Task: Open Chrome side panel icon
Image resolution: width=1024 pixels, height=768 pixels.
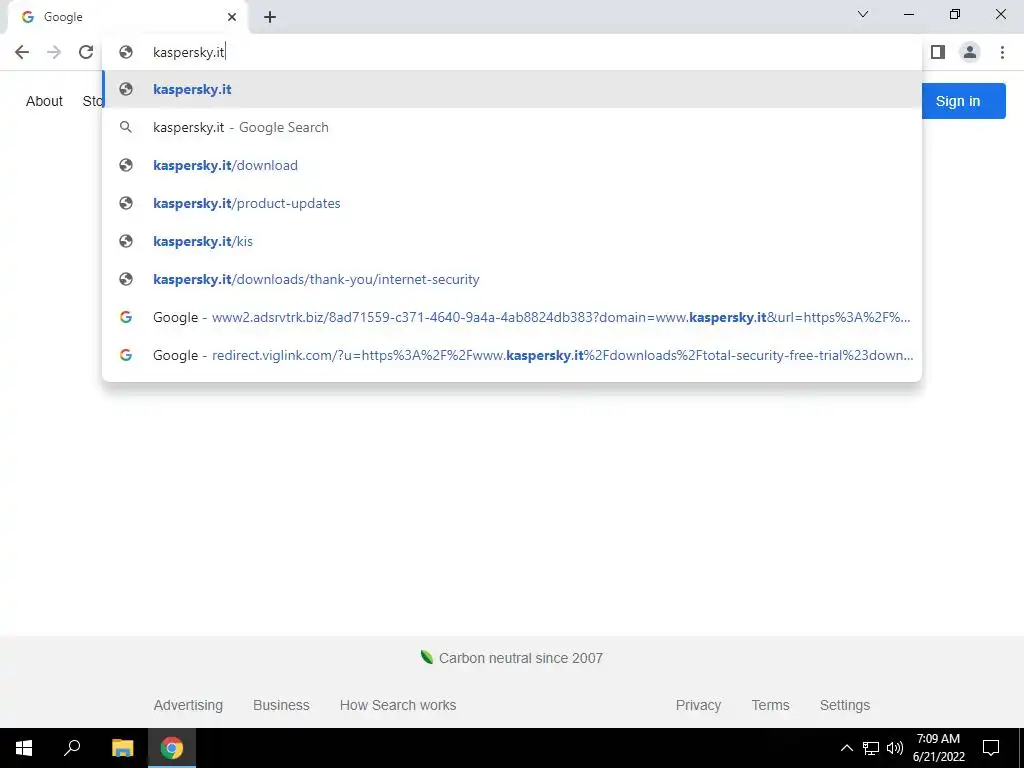Action: point(938,52)
